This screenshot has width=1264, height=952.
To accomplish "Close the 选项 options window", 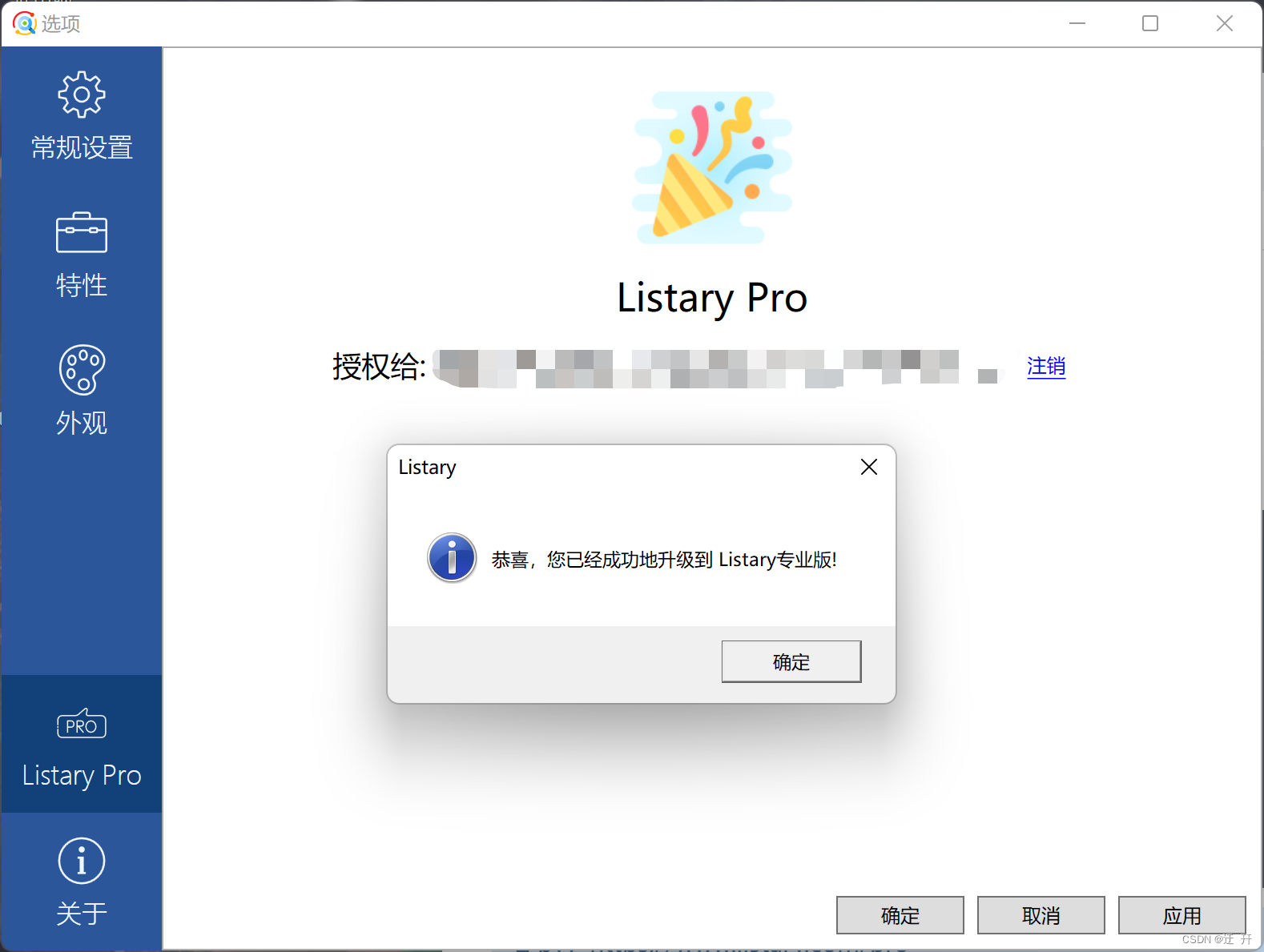I will coord(1224,23).
